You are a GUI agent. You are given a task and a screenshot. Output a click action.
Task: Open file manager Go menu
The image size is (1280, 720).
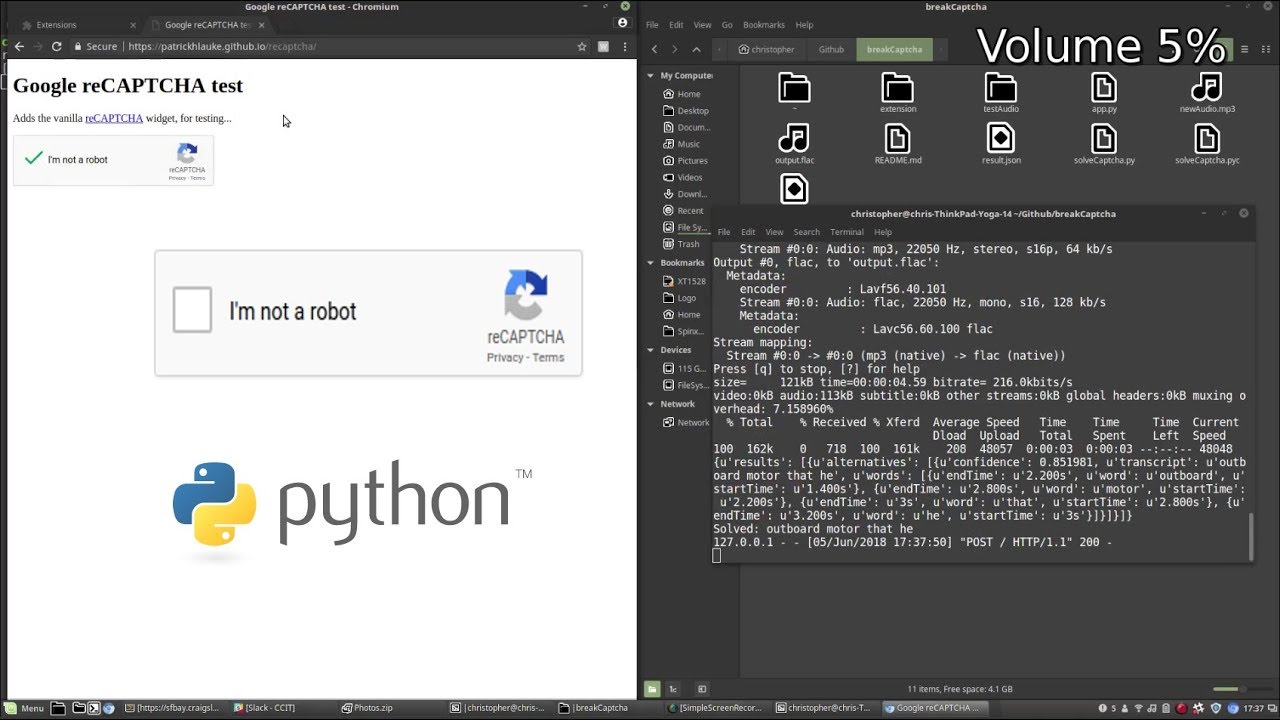click(x=727, y=25)
